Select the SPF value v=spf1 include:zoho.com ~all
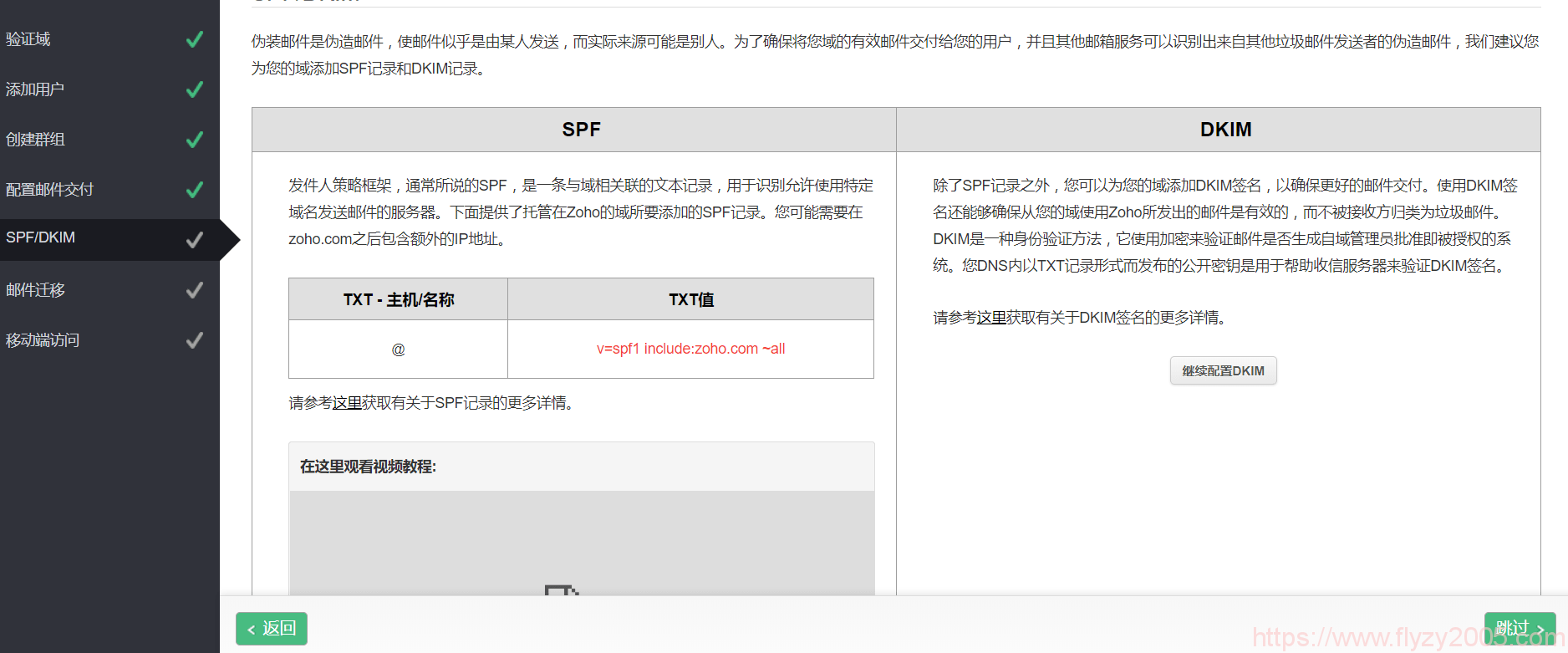Screen dimensions: 1568x653 [690, 349]
